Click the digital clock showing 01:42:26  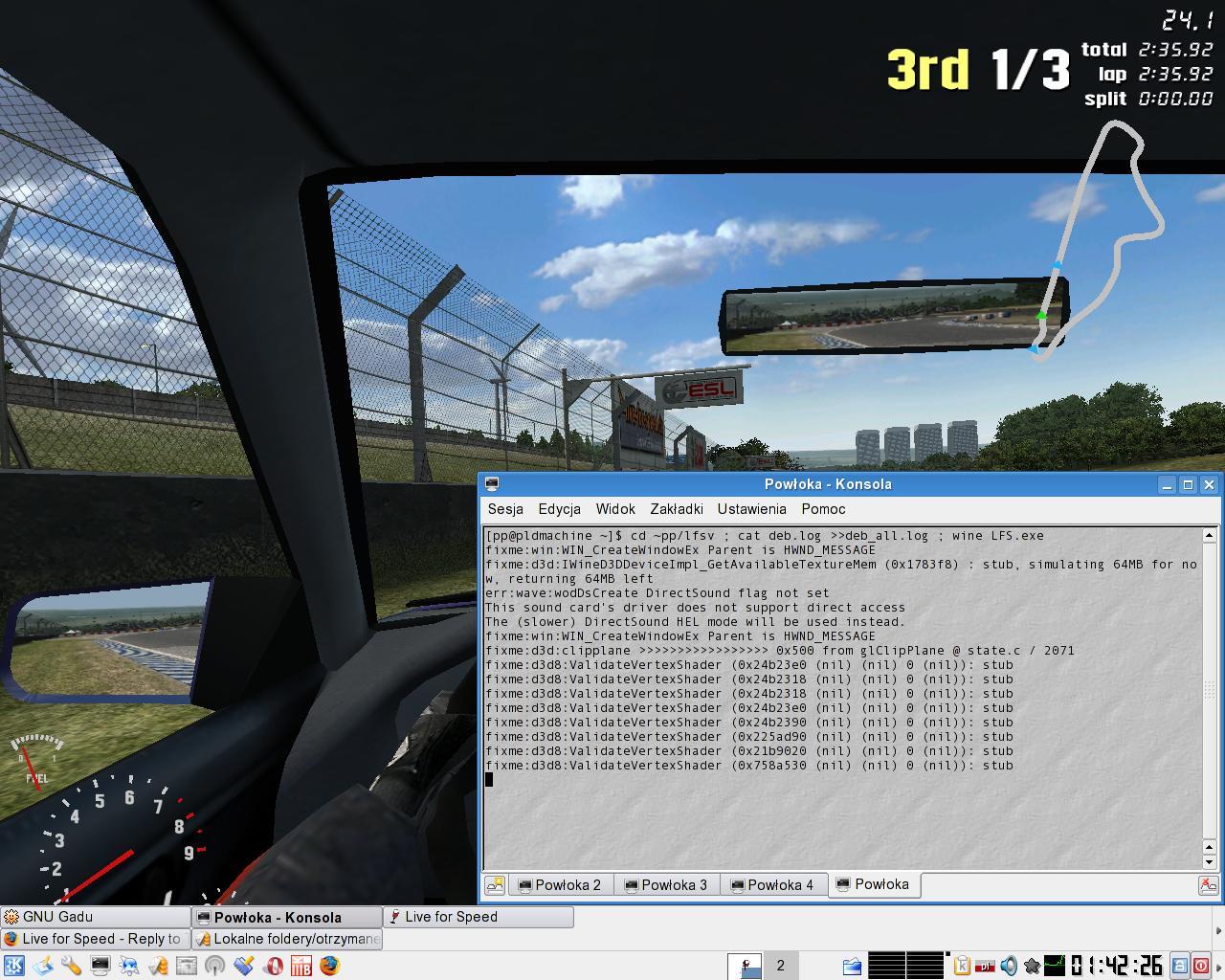pyautogui.click(x=1117, y=966)
